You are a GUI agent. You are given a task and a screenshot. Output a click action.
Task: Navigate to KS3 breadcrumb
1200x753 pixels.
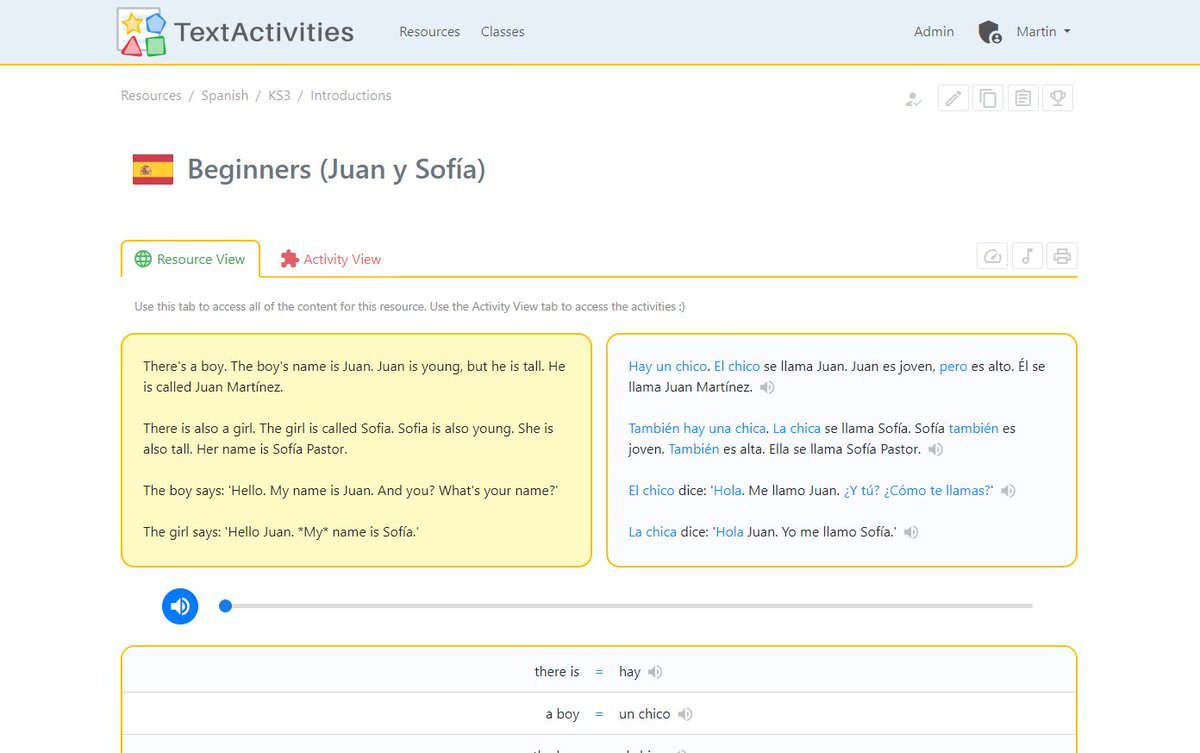tap(279, 96)
